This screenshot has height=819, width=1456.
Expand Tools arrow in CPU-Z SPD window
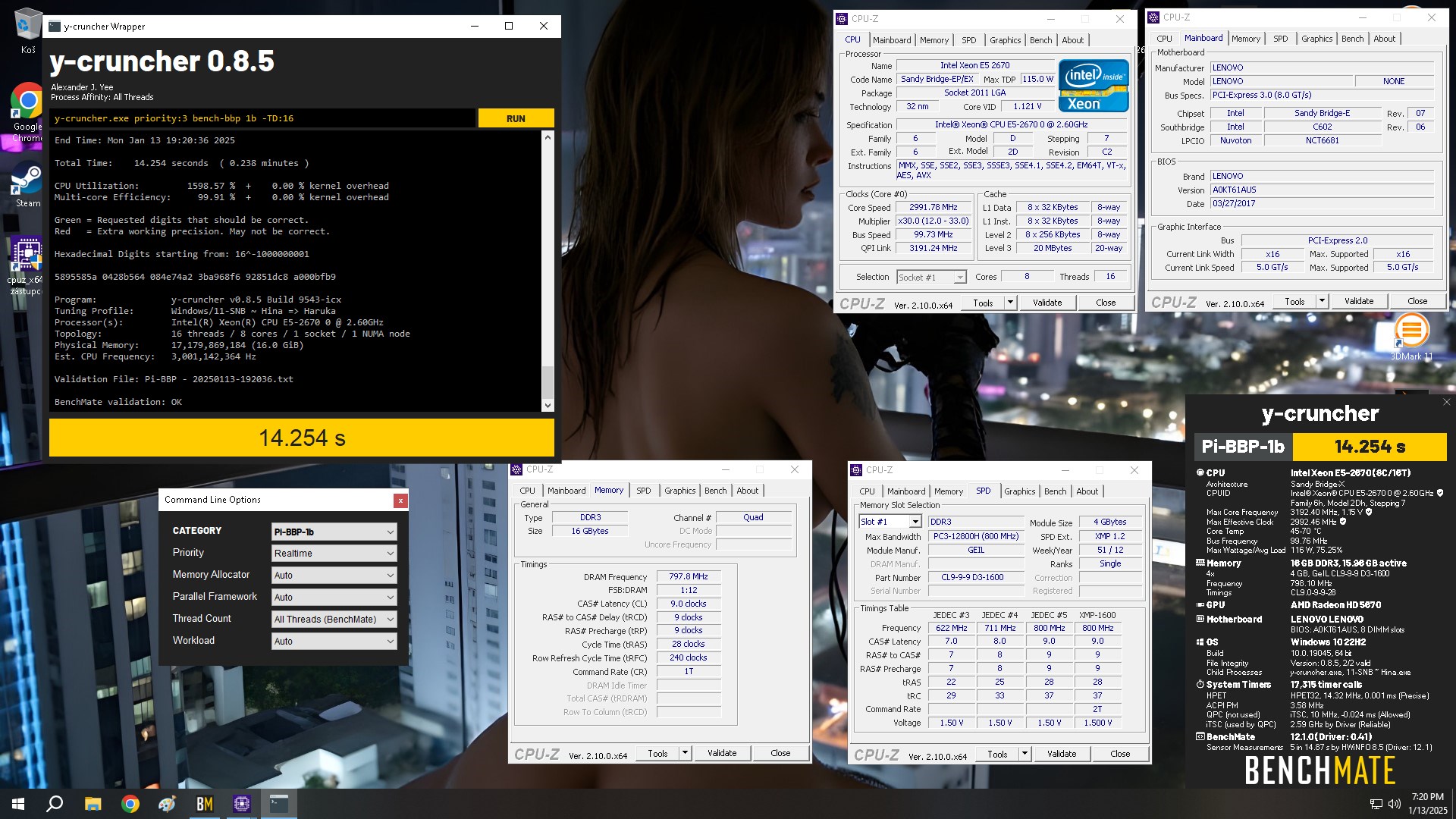tap(1024, 754)
